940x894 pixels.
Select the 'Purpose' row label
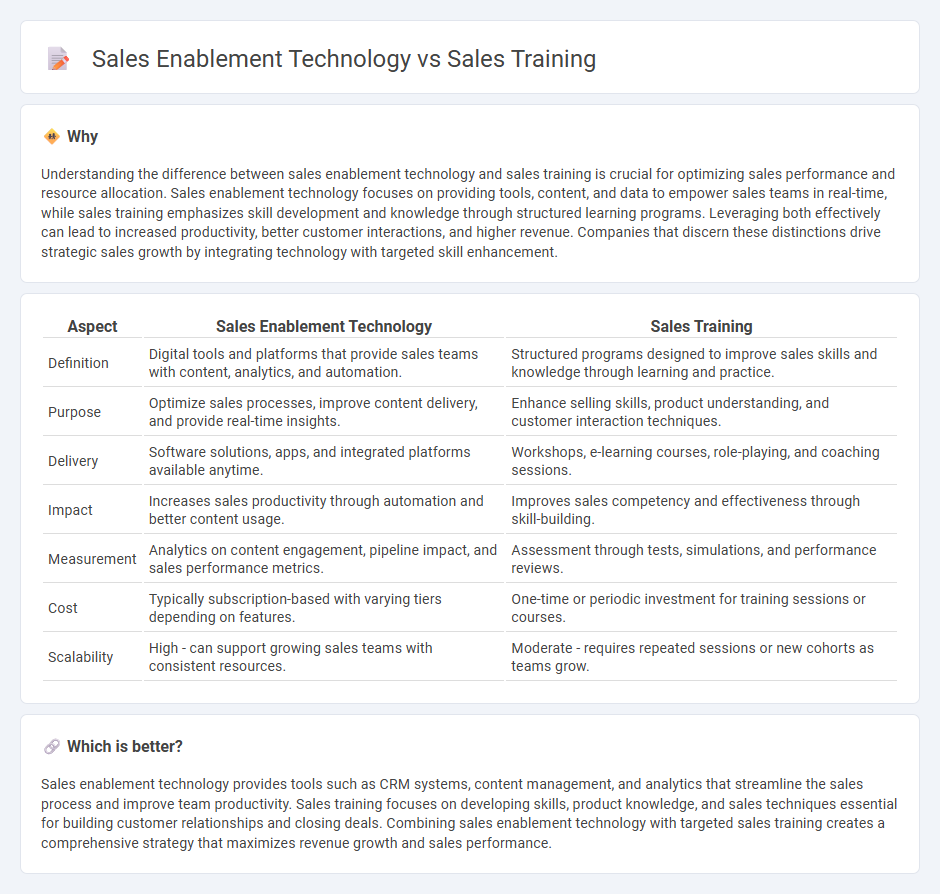click(x=74, y=412)
